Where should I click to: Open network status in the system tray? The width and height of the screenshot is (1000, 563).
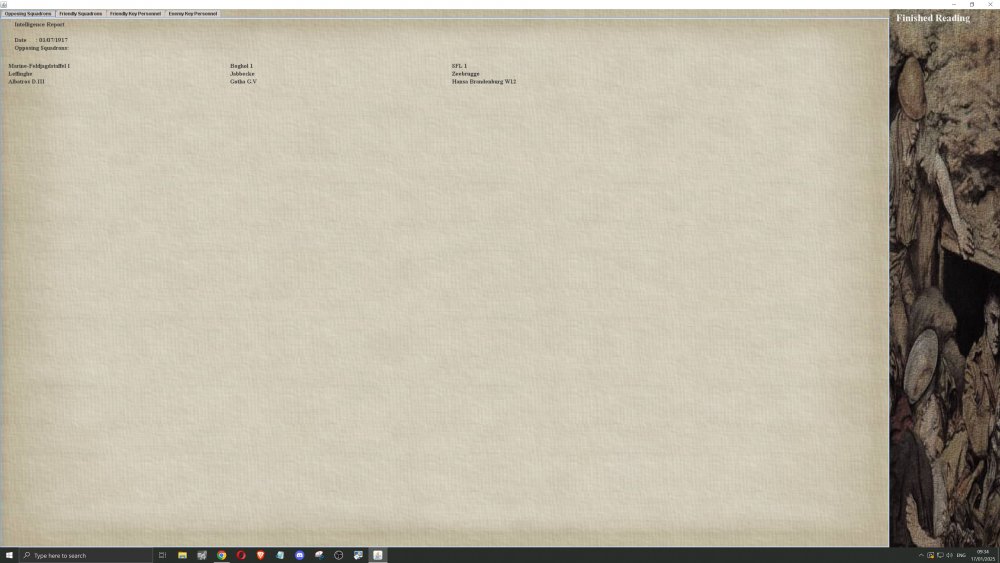click(x=940, y=555)
